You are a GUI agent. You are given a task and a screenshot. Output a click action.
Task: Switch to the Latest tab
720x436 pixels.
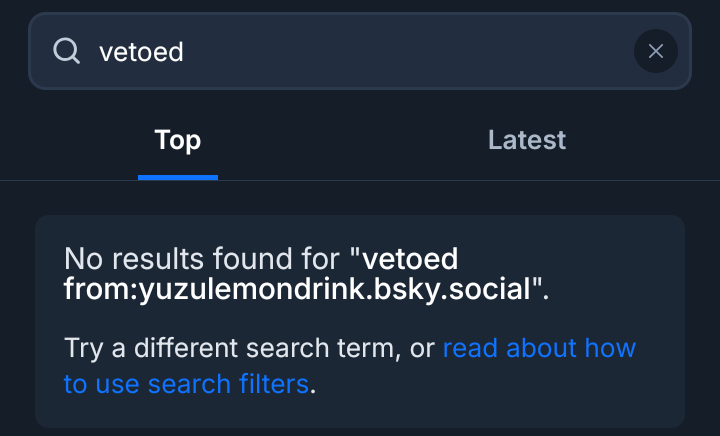[x=527, y=140]
